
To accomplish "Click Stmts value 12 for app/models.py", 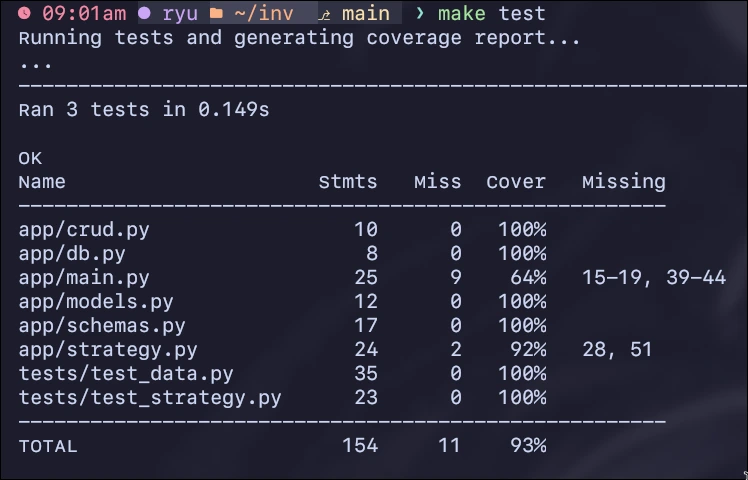I will (x=366, y=302).
